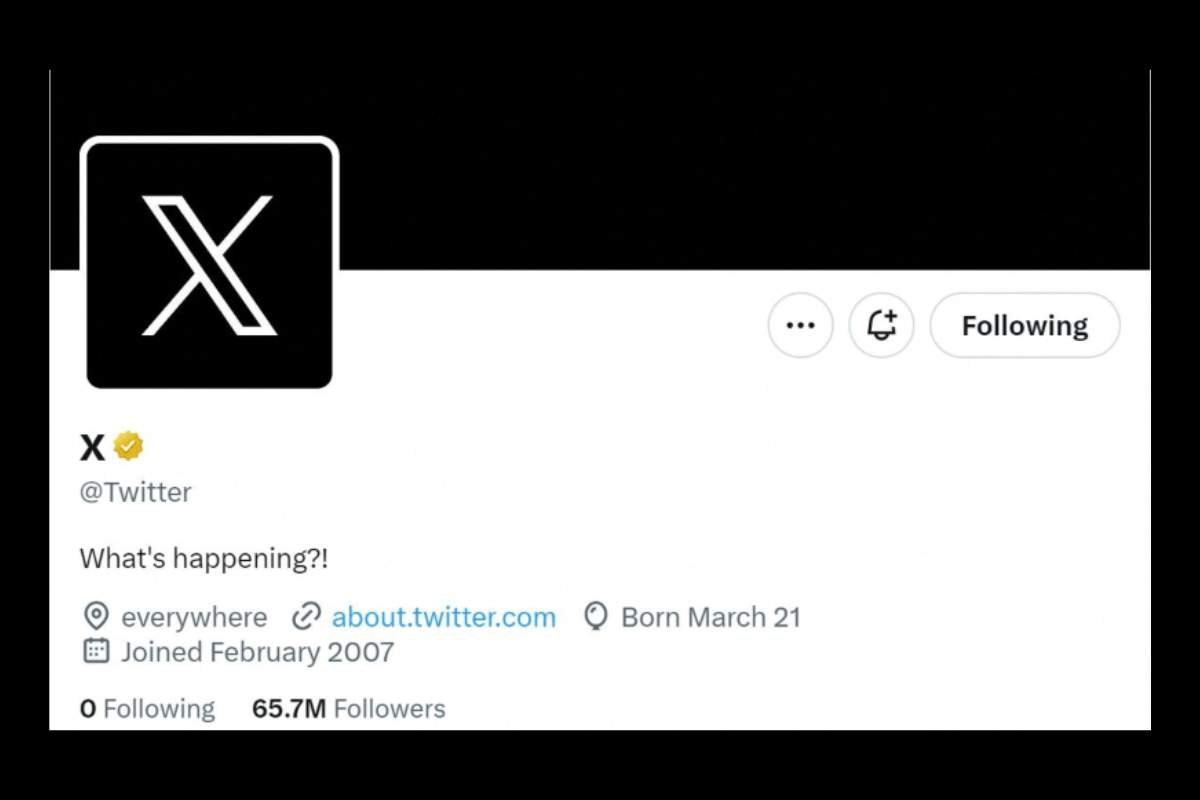Click the @Twitter handle text

(135, 492)
